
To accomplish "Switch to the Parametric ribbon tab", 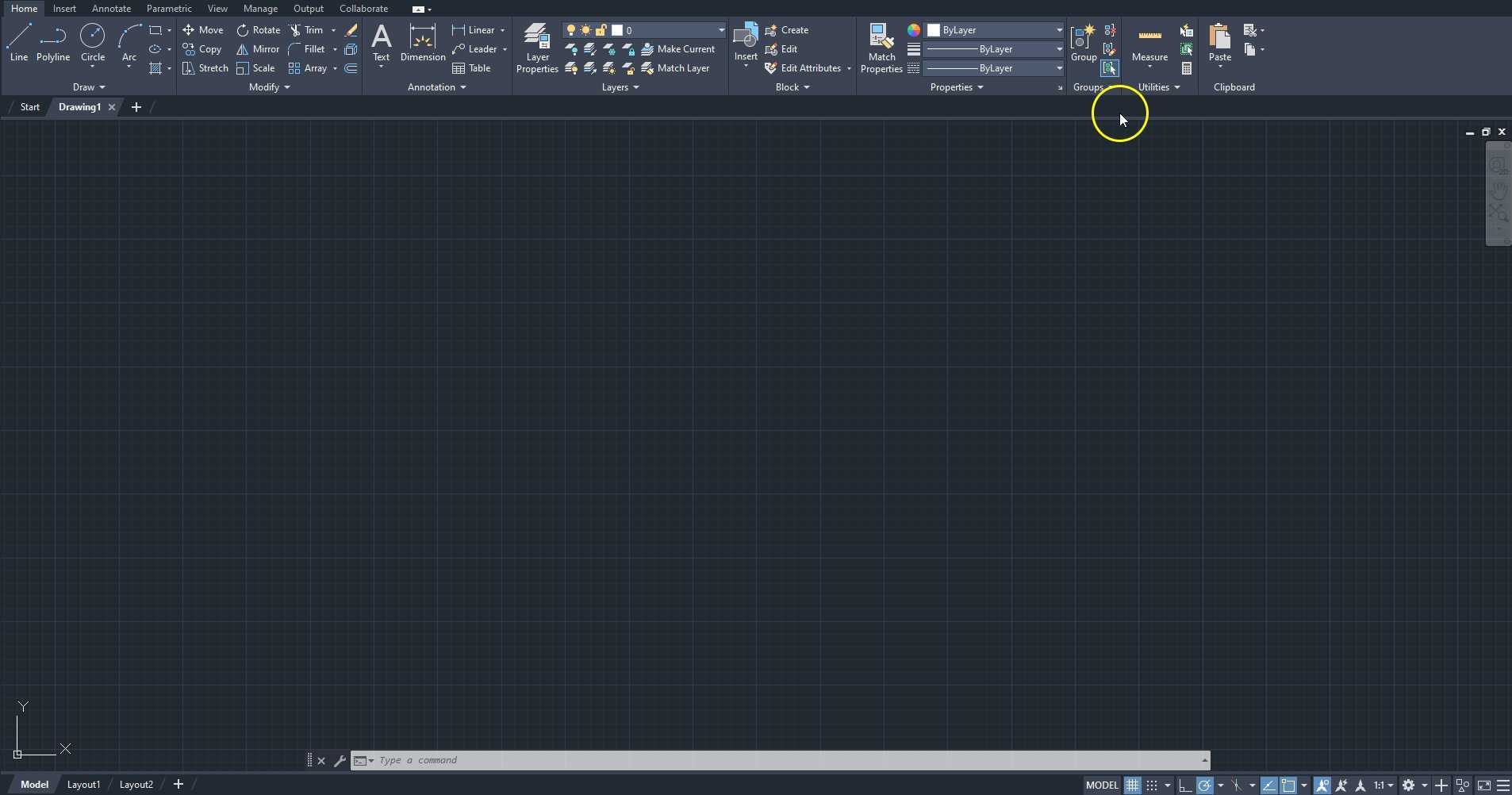I will coord(169,9).
